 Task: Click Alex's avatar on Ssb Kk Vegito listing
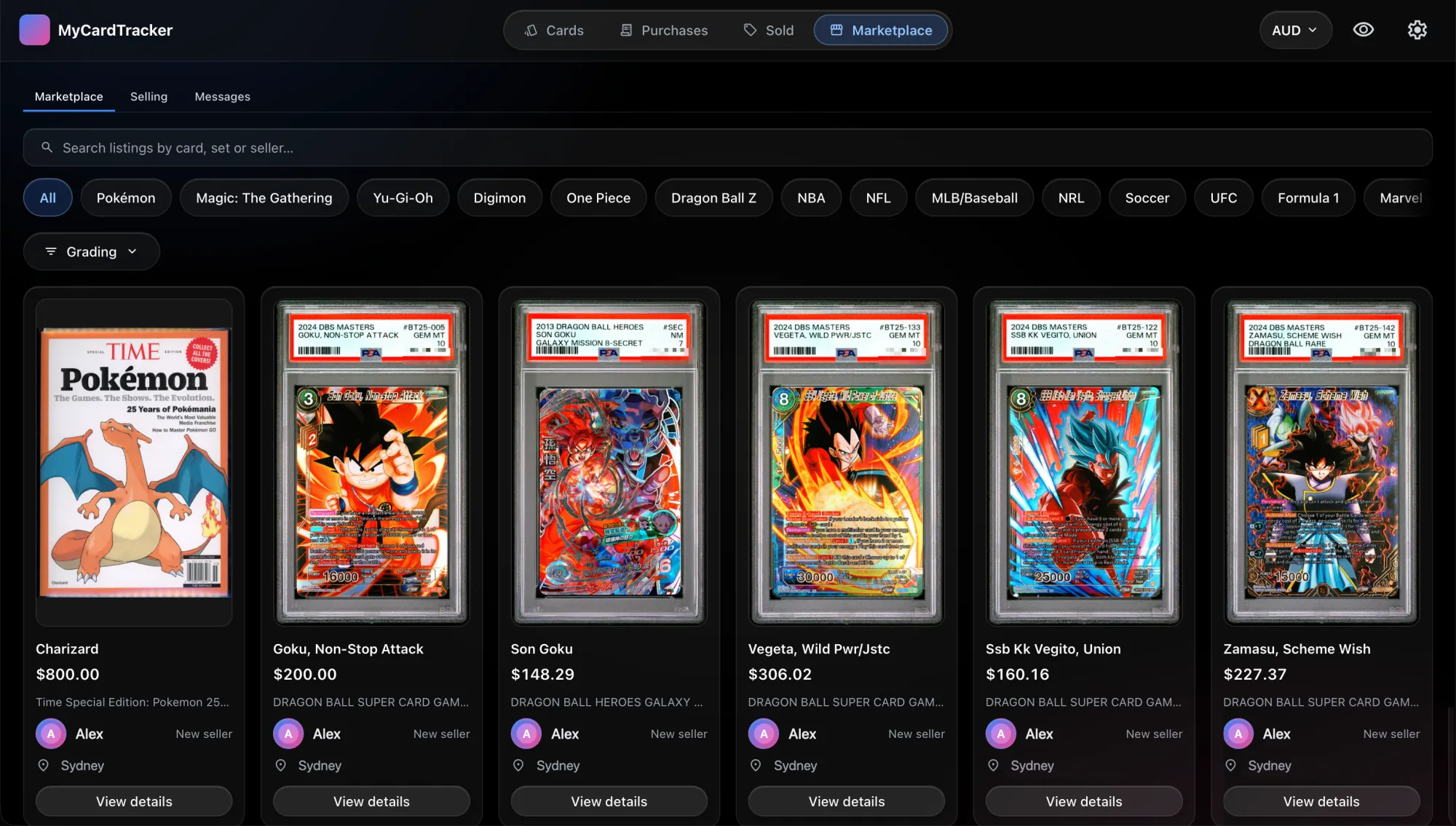click(x=1001, y=734)
